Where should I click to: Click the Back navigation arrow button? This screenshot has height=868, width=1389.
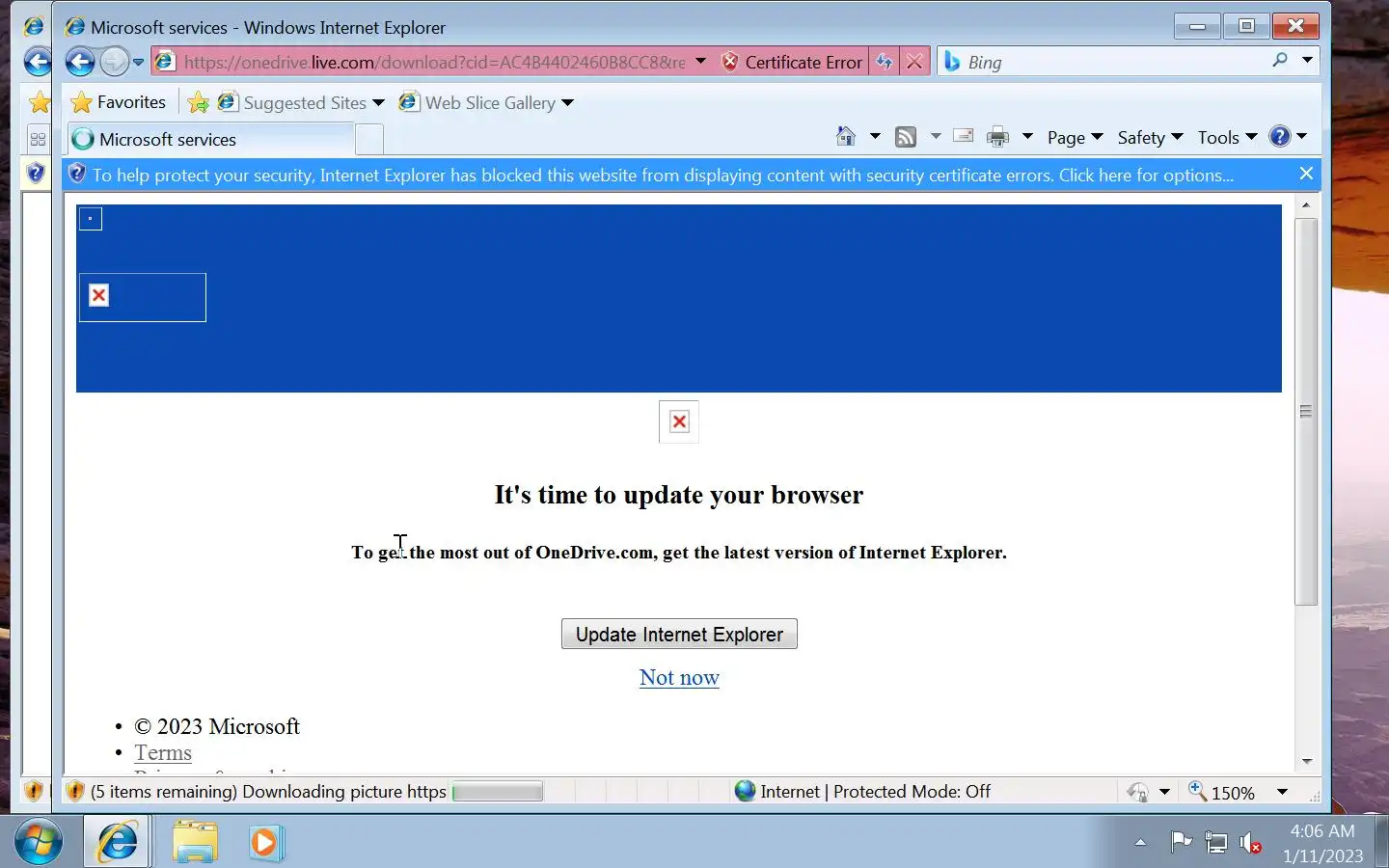80,62
